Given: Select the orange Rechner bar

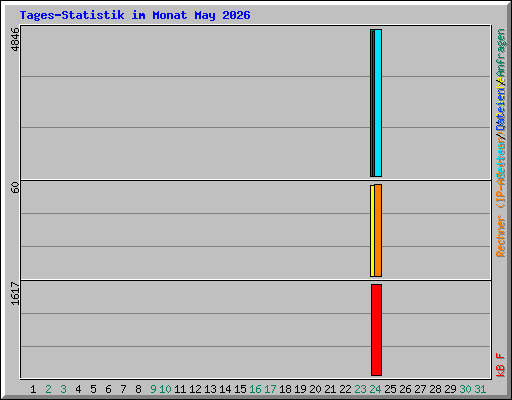Looking at the screenshot, I should click(378, 230).
